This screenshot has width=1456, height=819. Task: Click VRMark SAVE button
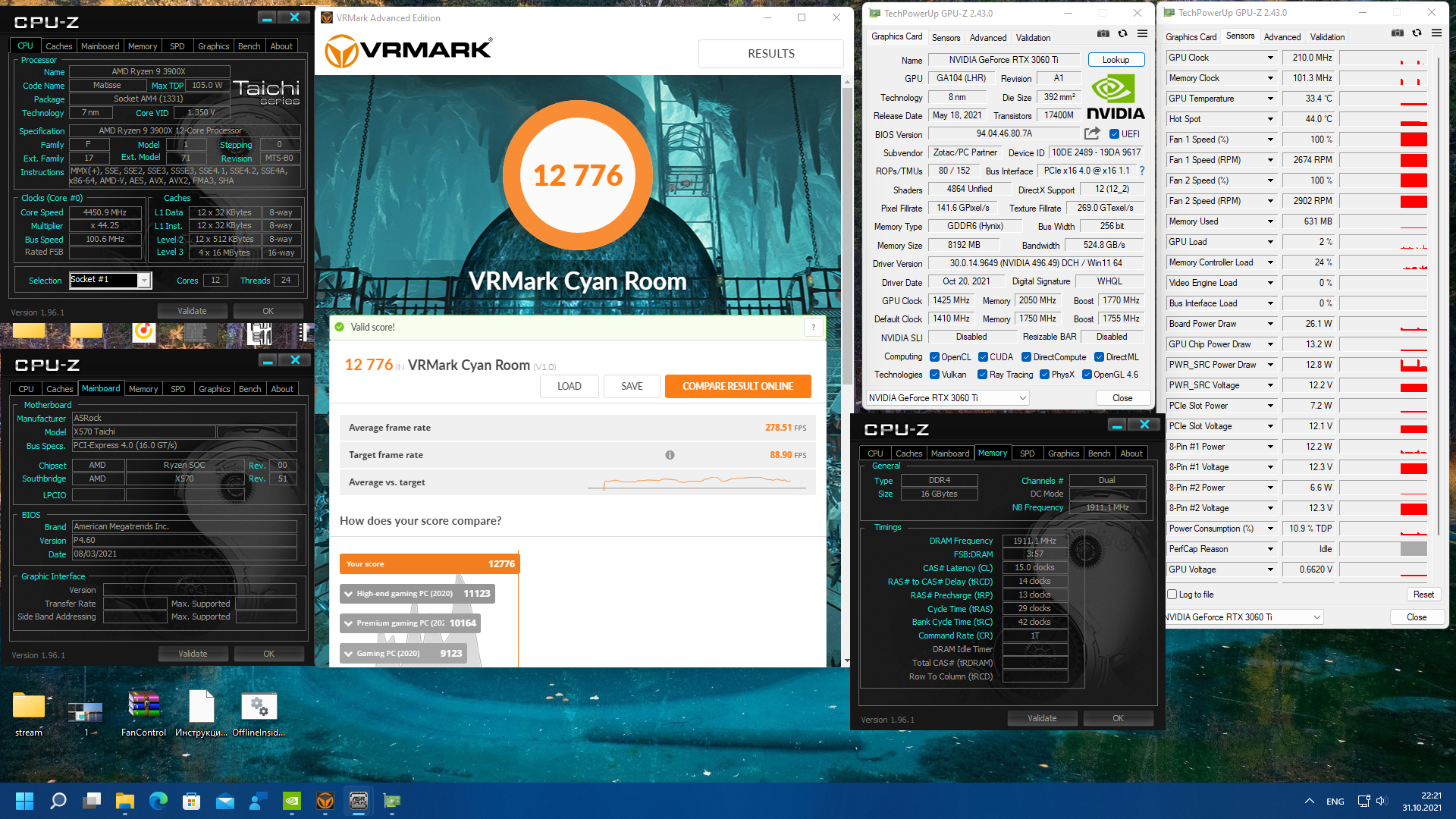tap(632, 386)
